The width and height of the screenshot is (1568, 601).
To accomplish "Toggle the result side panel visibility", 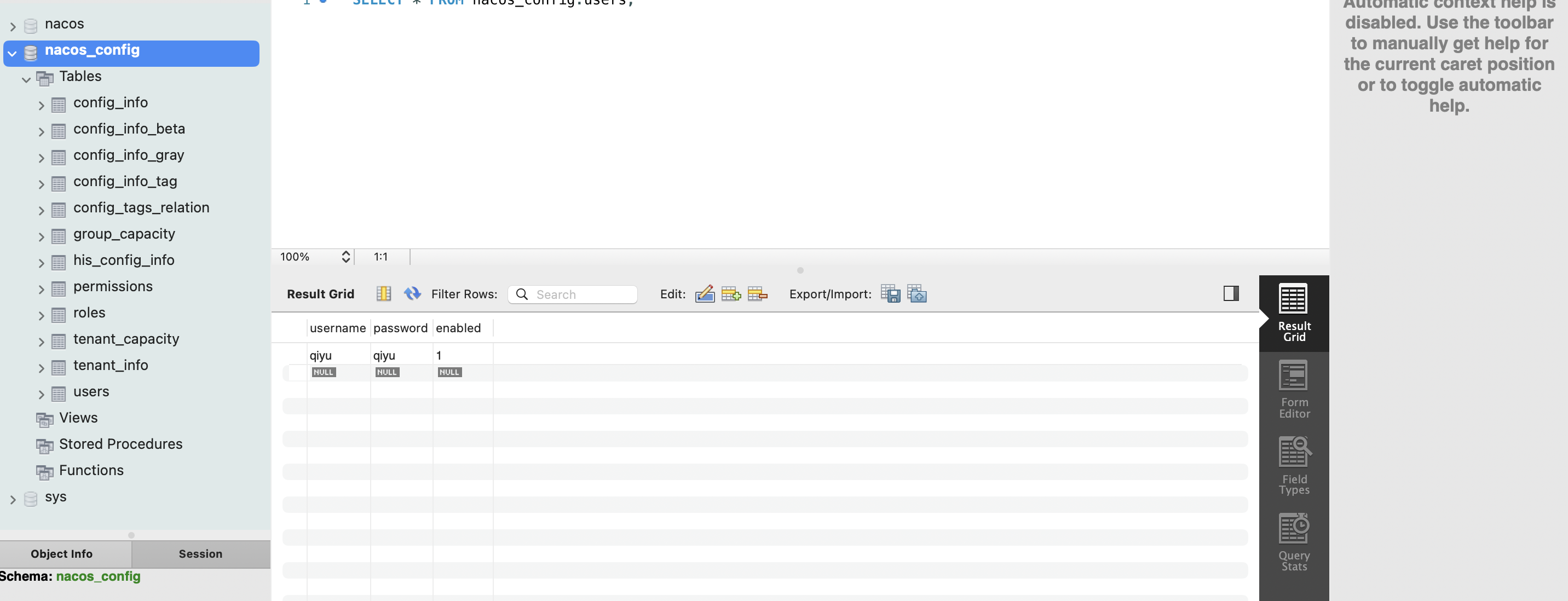I will tap(1231, 294).
